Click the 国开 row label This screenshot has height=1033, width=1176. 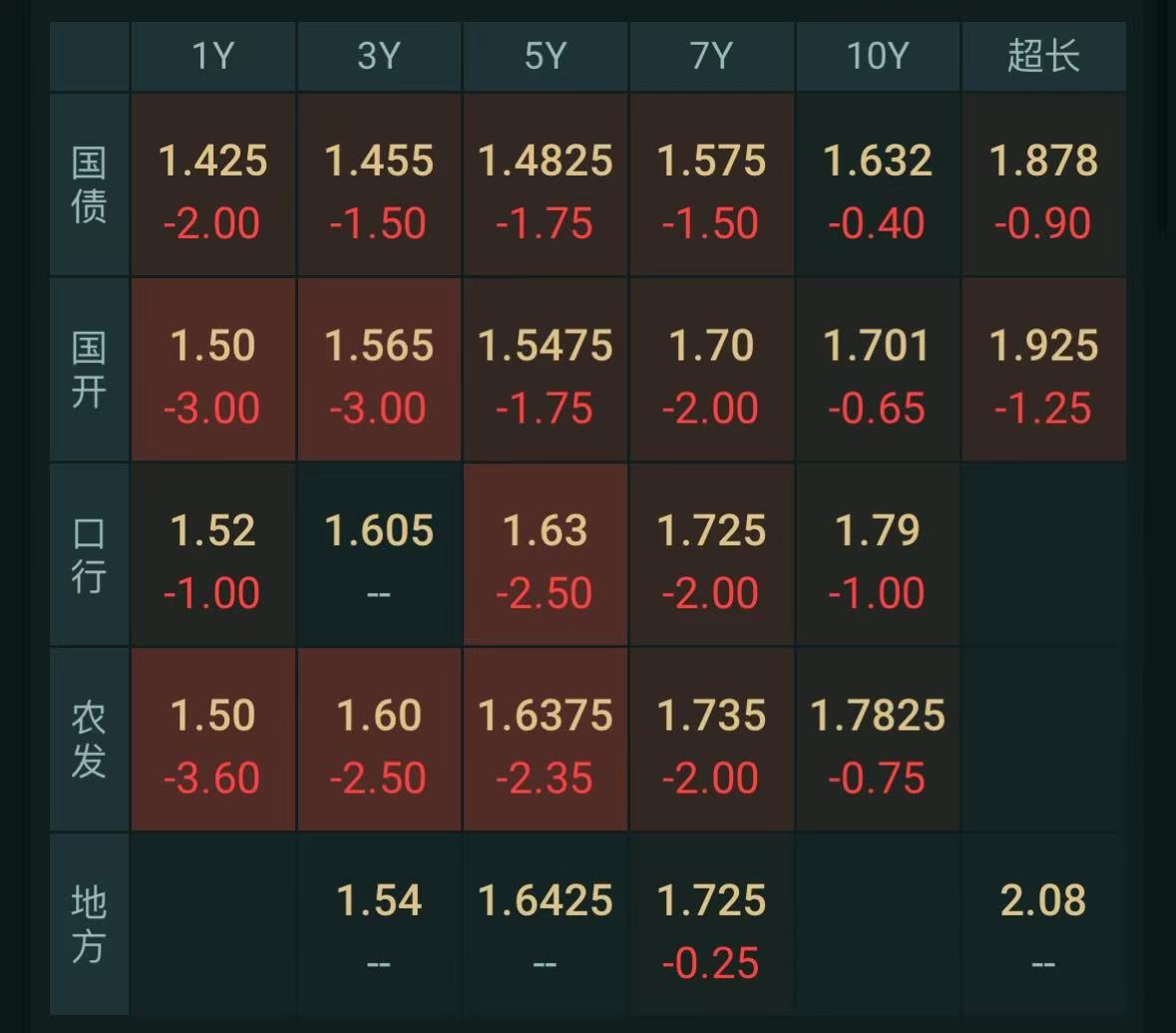coord(89,370)
